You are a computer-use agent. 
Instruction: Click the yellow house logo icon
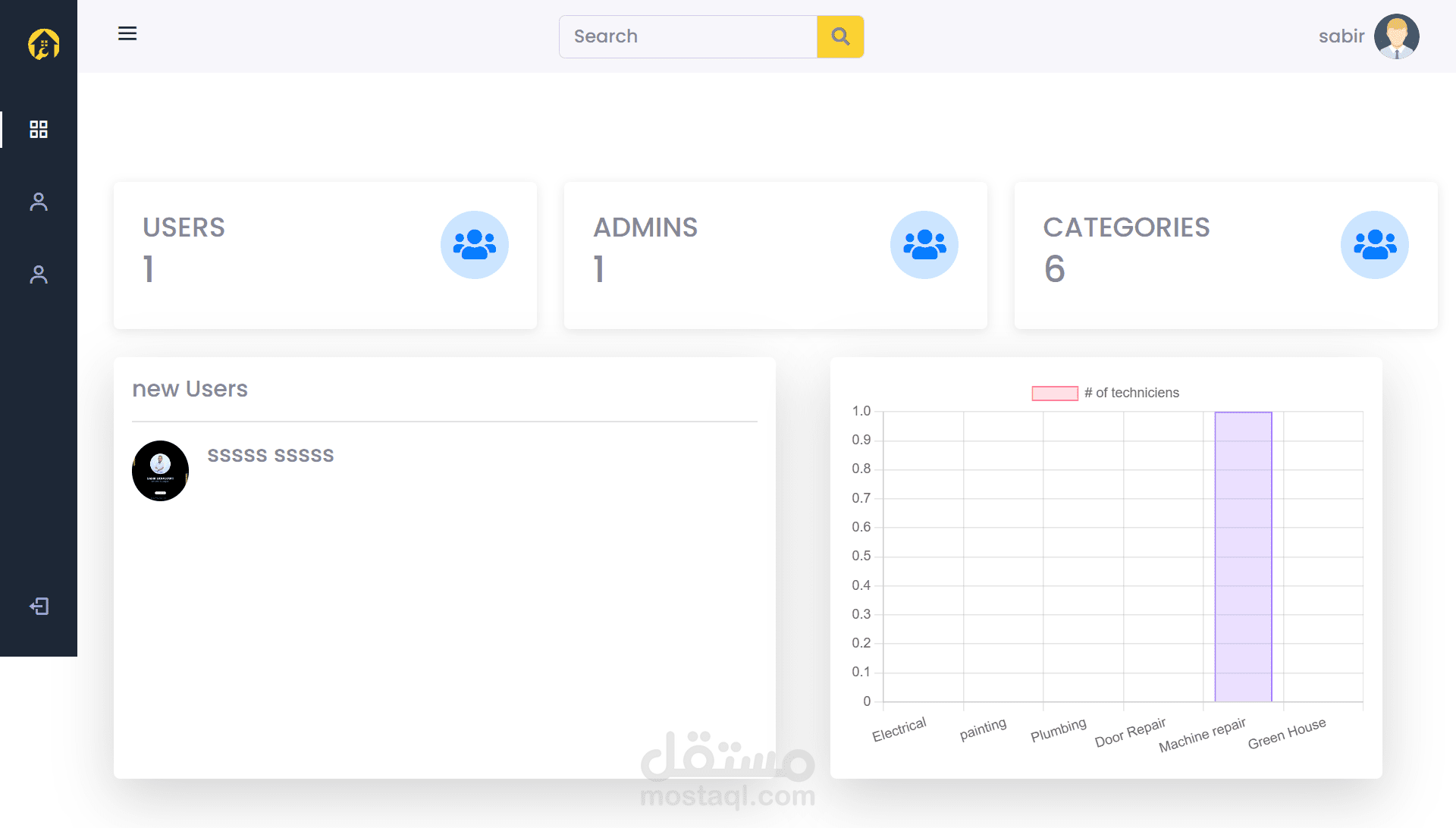(43, 44)
